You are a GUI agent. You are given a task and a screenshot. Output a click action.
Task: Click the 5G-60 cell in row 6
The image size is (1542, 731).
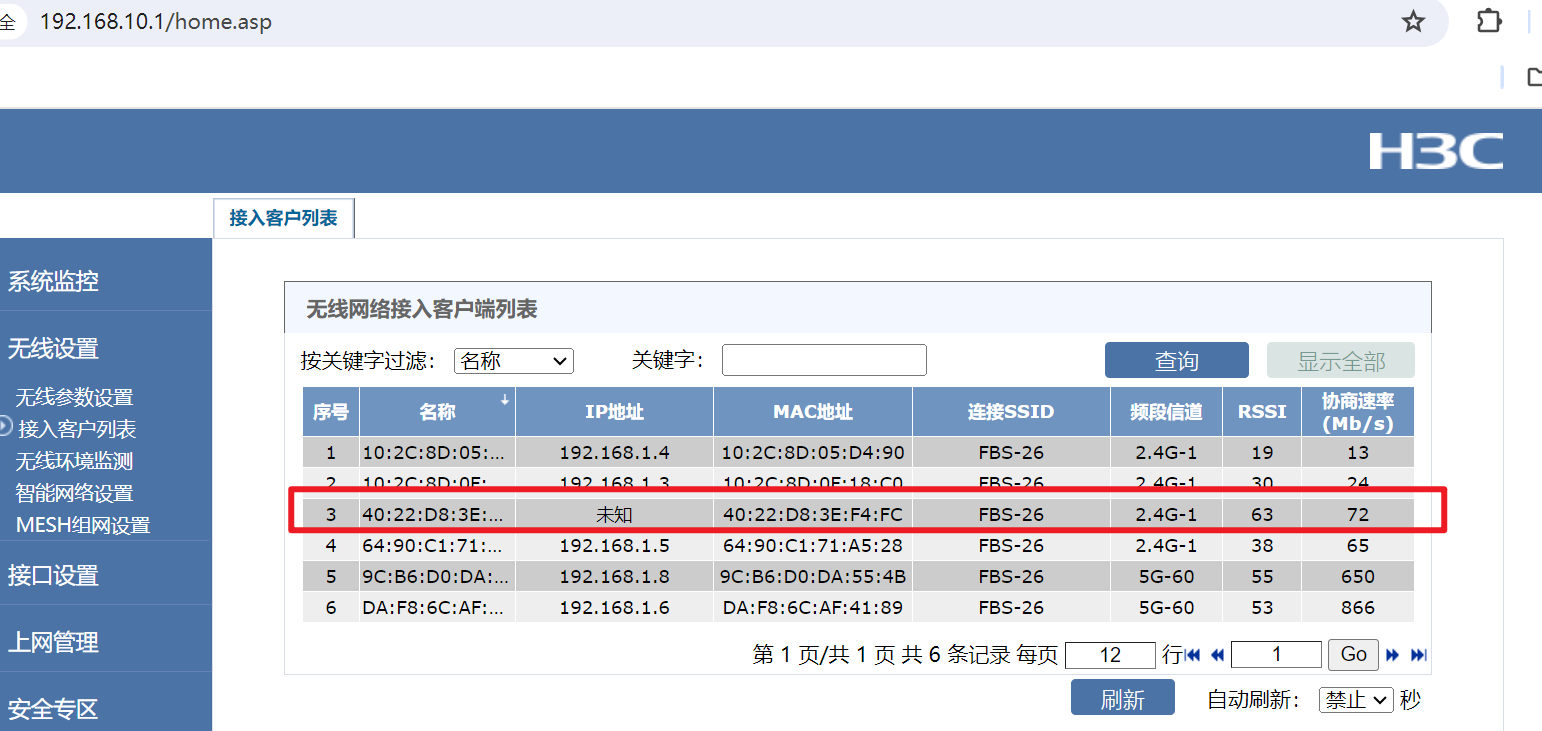[1166, 608]
